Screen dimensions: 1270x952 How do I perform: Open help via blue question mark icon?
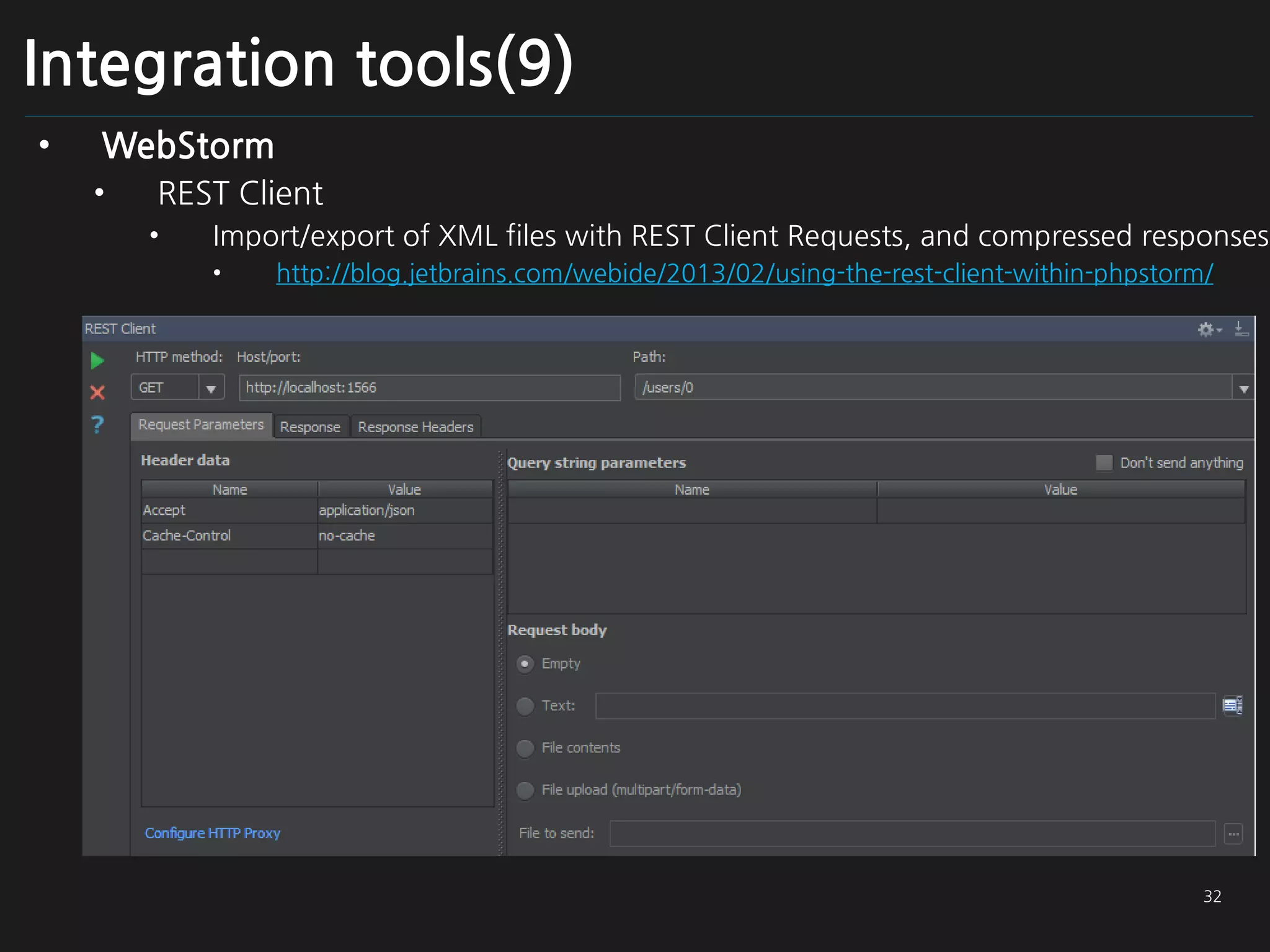tap(97, 425)
